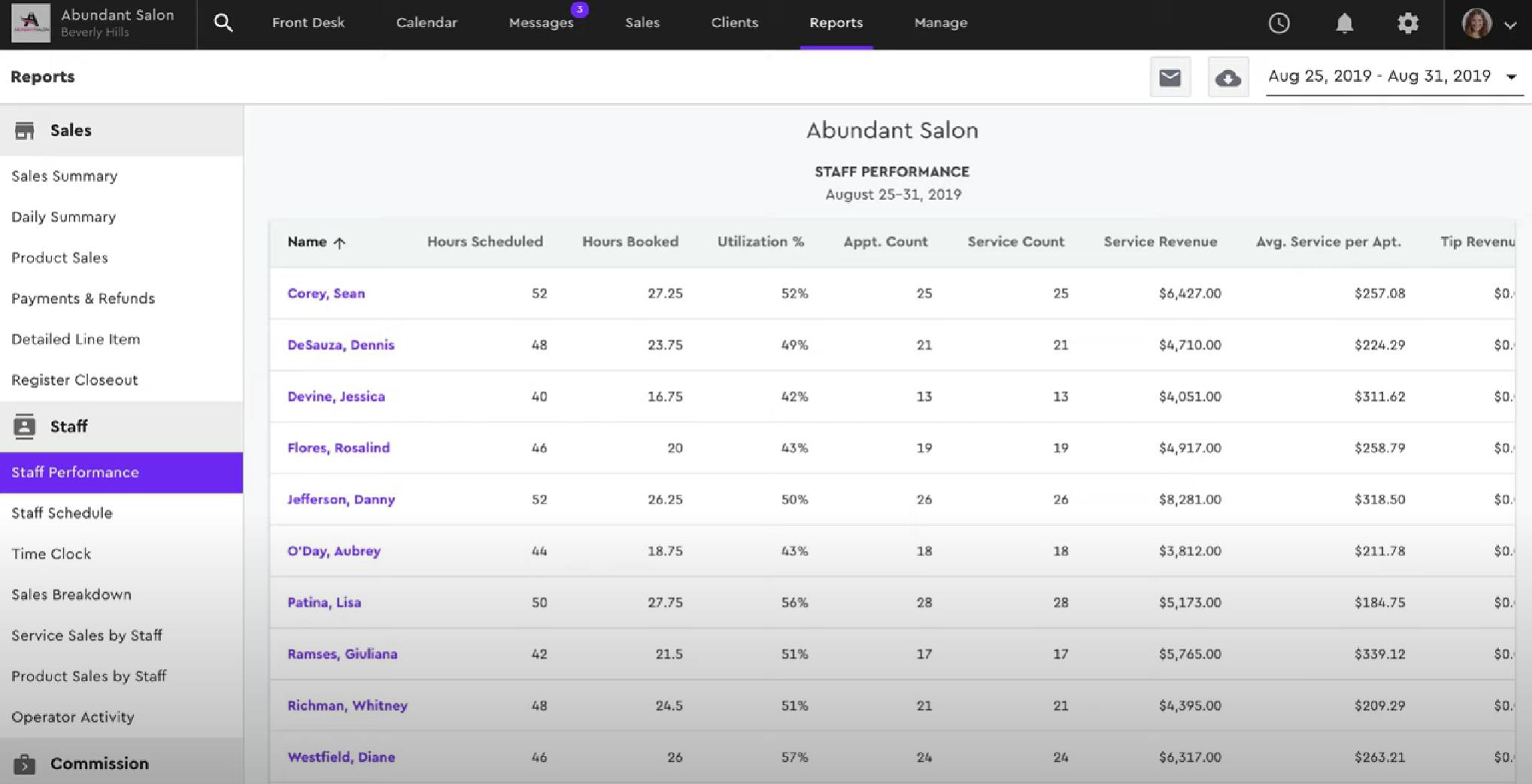Viewport: 1532px width, 784px height.
Task: Open Sales Breakdown report
Action: [x=71, y=595]
